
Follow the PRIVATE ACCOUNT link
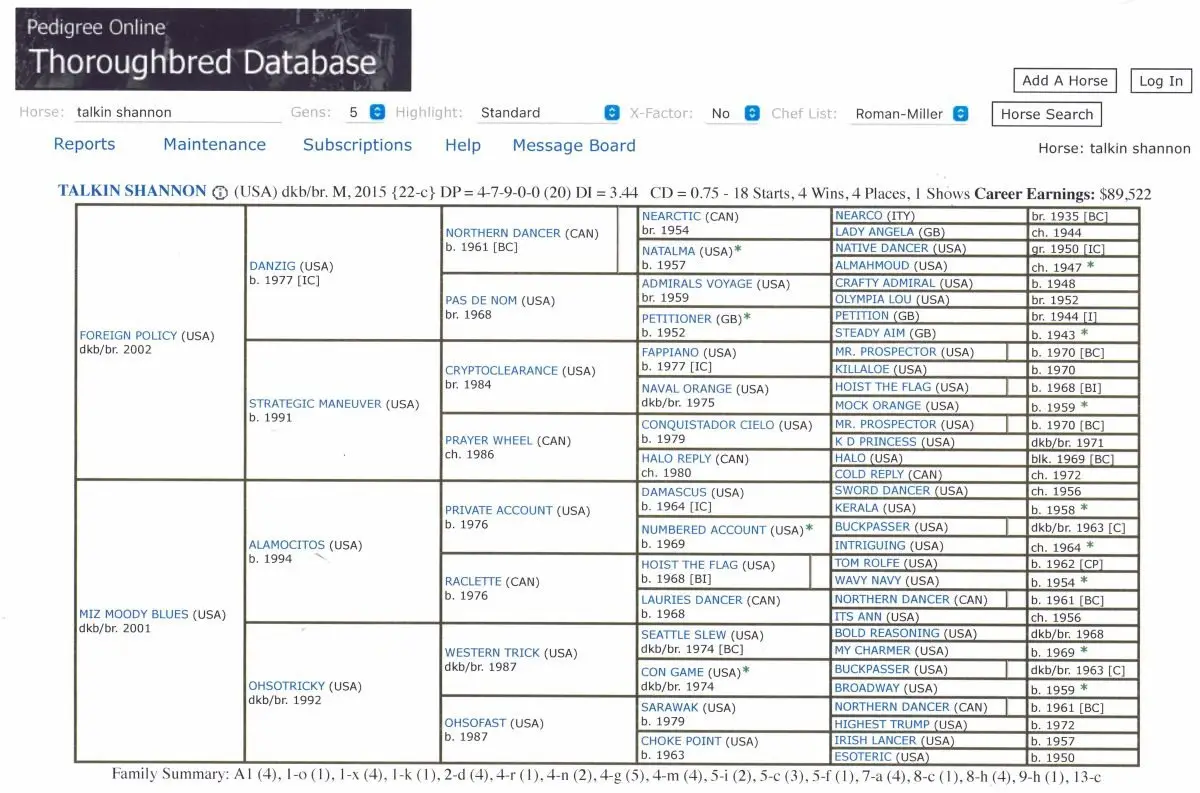[x=498, y=510]
